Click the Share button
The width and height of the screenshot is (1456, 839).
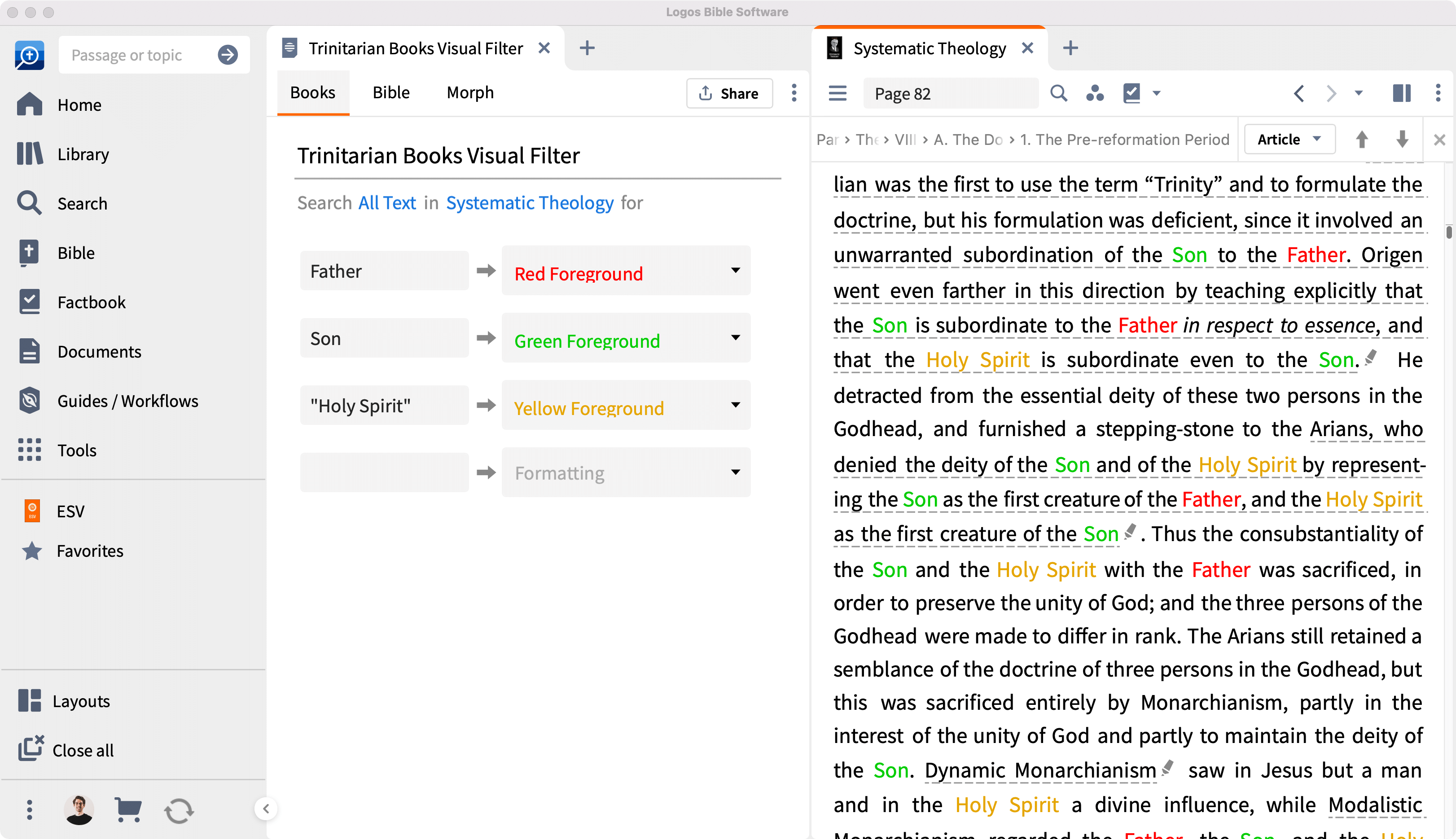pos(729,93)
